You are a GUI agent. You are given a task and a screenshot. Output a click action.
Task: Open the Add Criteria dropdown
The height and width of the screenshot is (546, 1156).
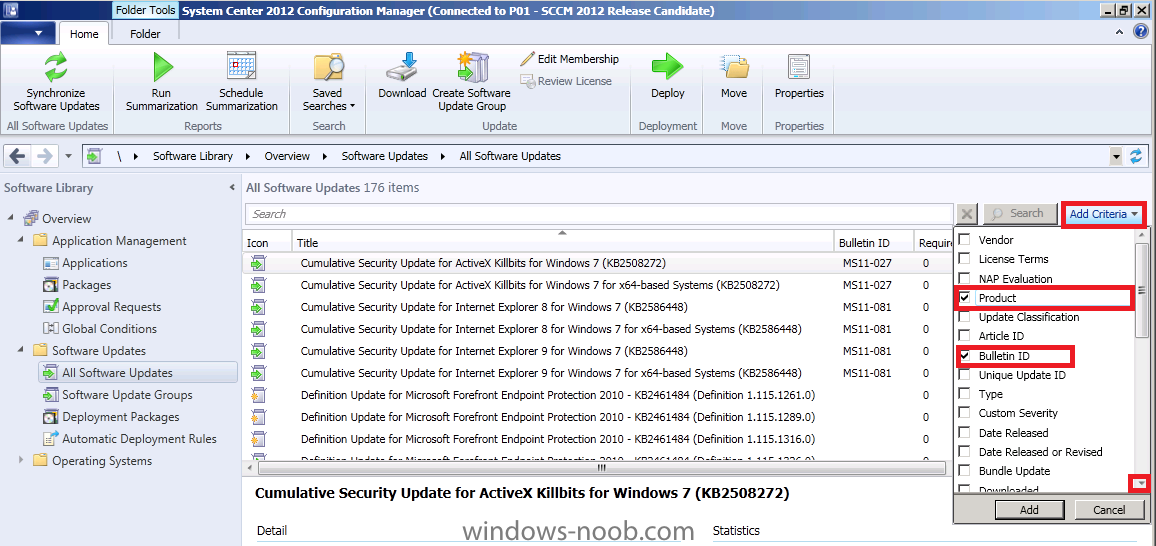point(1104,214)
